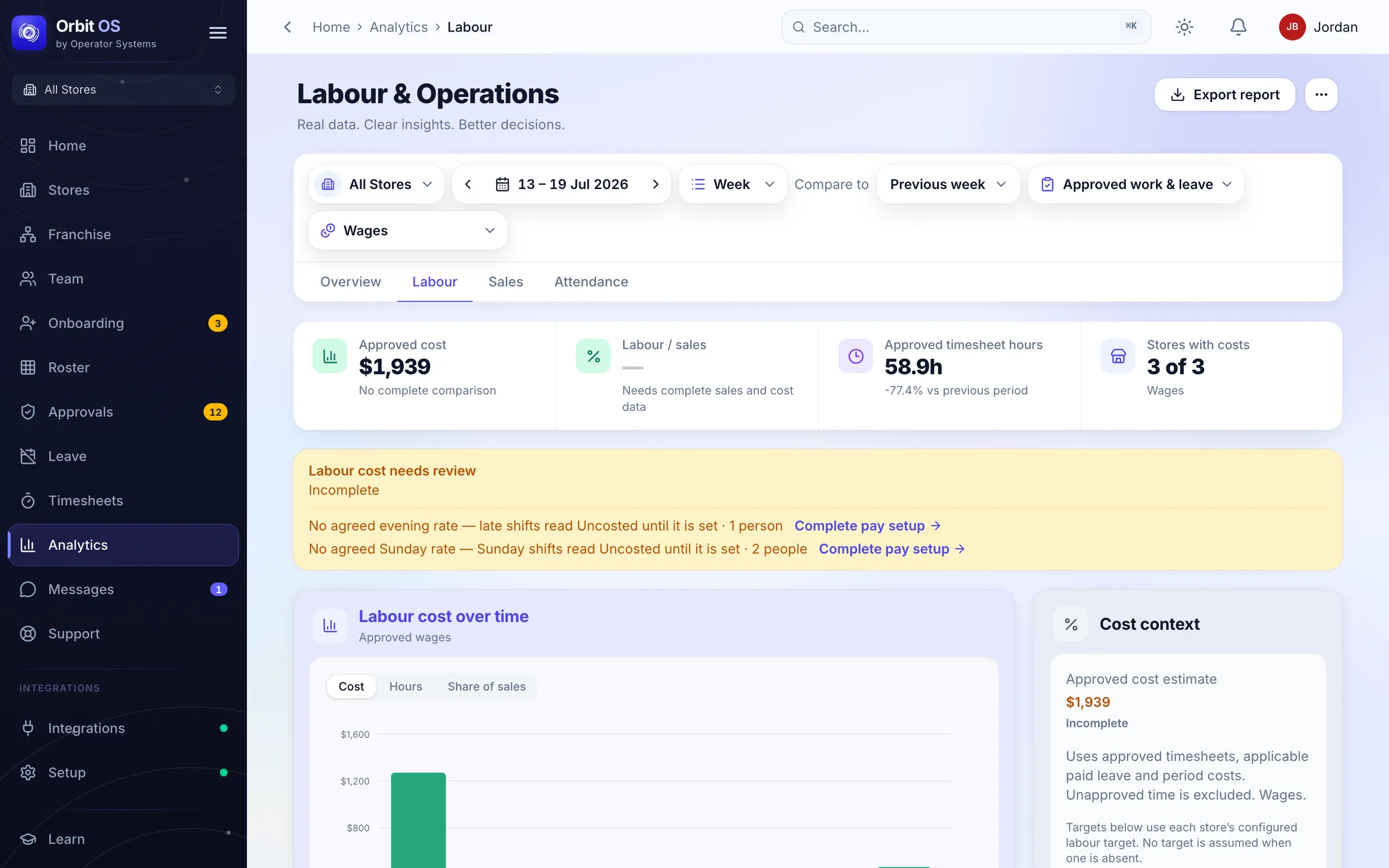
Task: Click Complete pay setup for Sunday rate
Action: click(892, 549)
